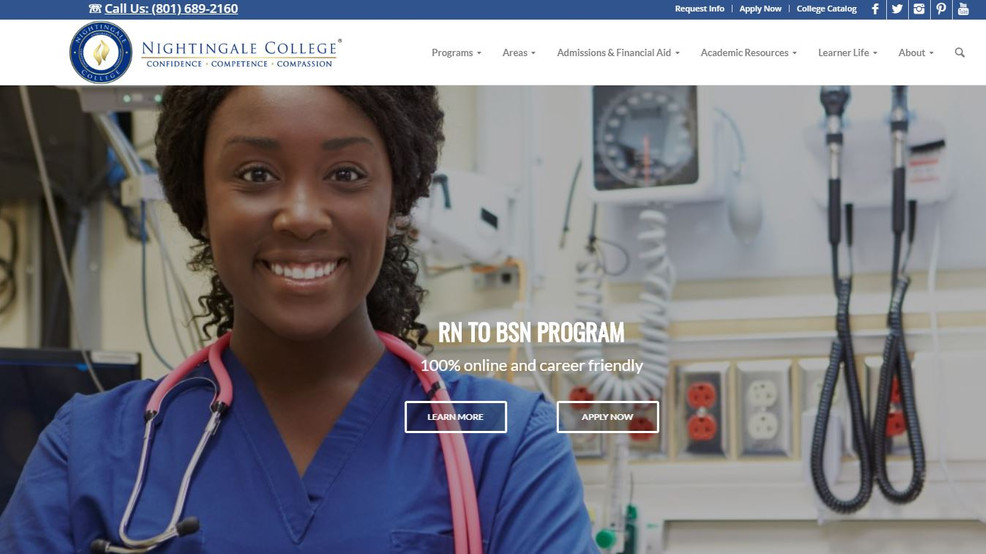Click the LEARN MORE button
Viewport: 986px width, 554px height.
[455, 417]
